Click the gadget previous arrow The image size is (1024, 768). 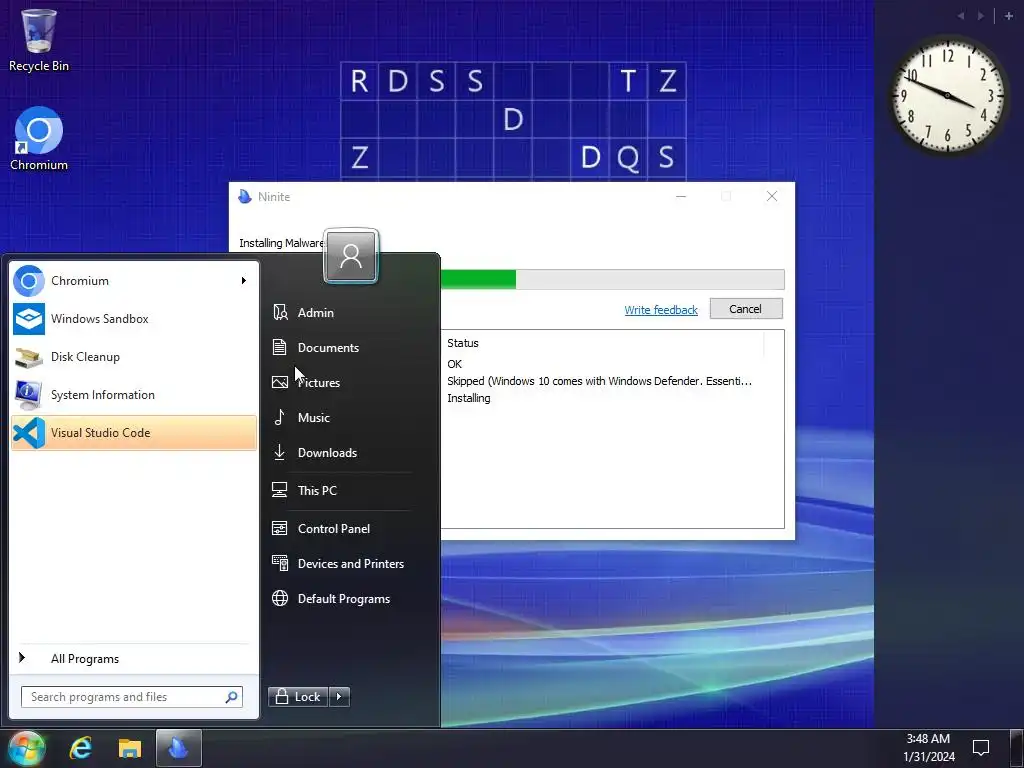(961, 16)
